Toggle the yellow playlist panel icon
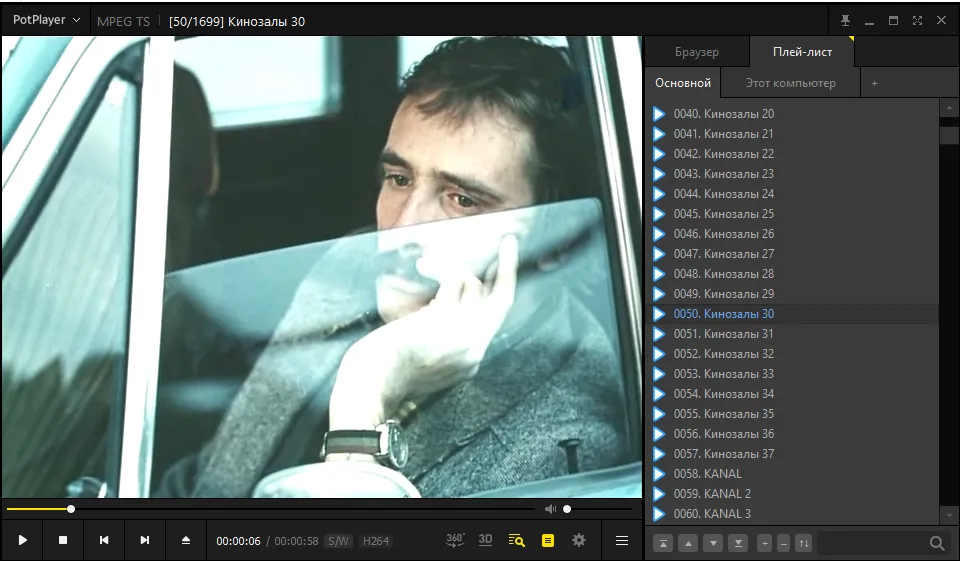The image size is (960, 561). [x=548, y=540]
